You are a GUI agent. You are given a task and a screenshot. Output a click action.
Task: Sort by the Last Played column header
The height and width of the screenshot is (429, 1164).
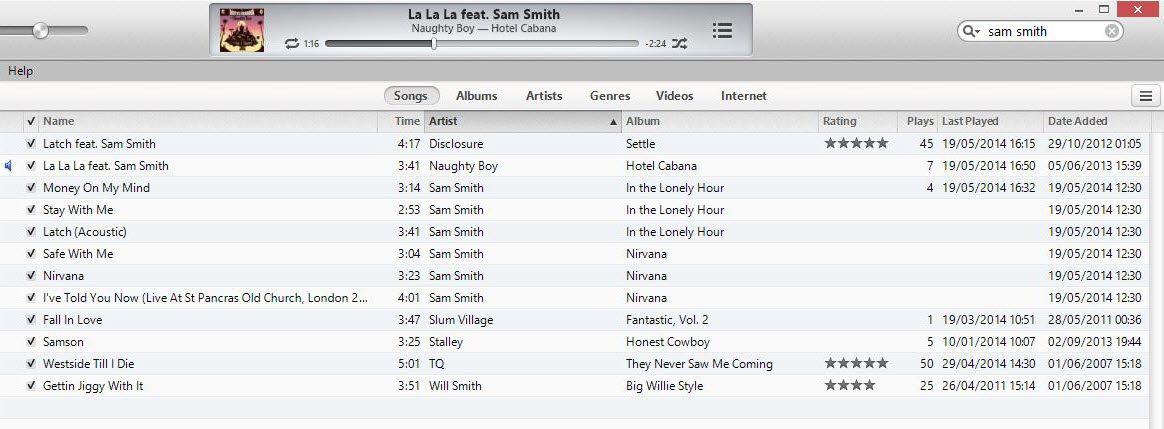(x=990, y=121)
